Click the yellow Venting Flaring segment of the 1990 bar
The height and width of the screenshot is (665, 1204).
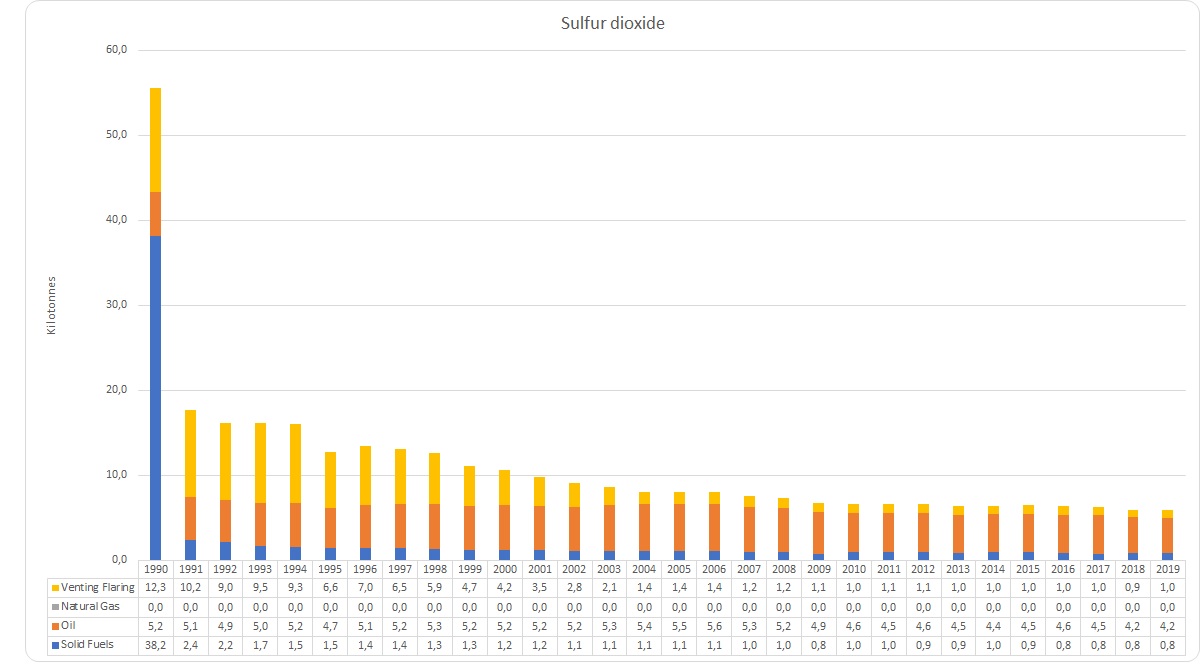pyautogui.click(x=155, y=139)
